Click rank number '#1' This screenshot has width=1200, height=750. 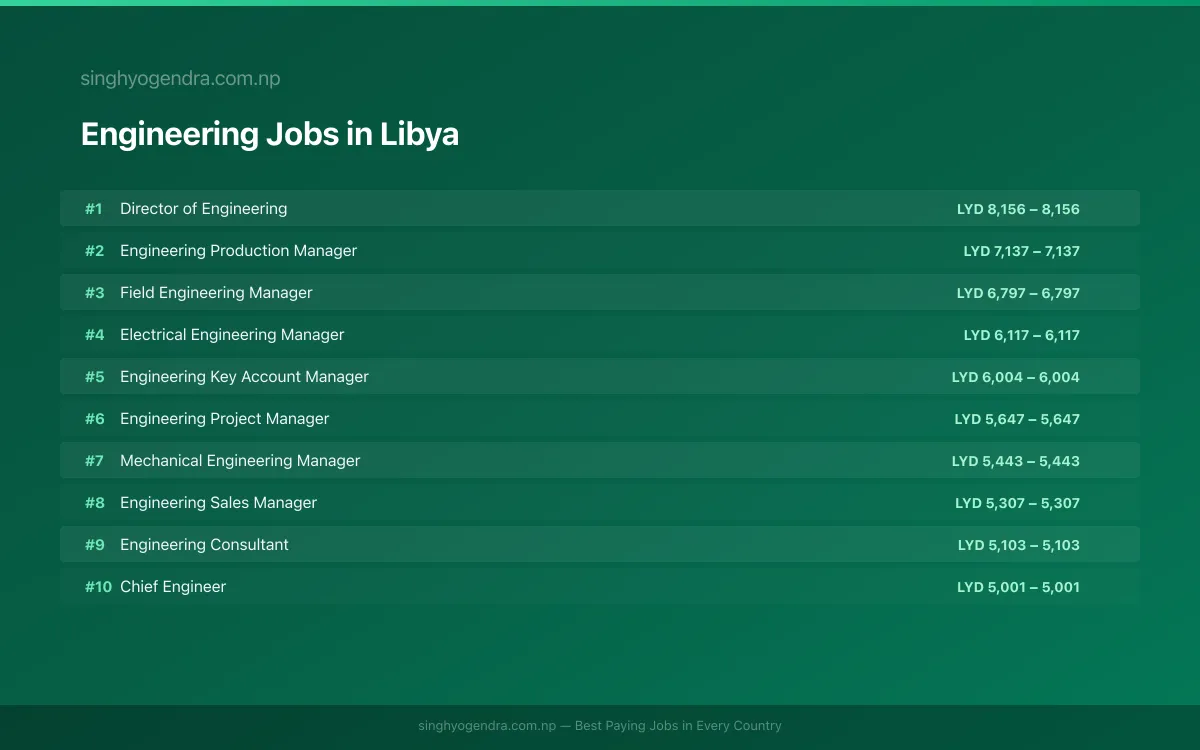[94, 209]
